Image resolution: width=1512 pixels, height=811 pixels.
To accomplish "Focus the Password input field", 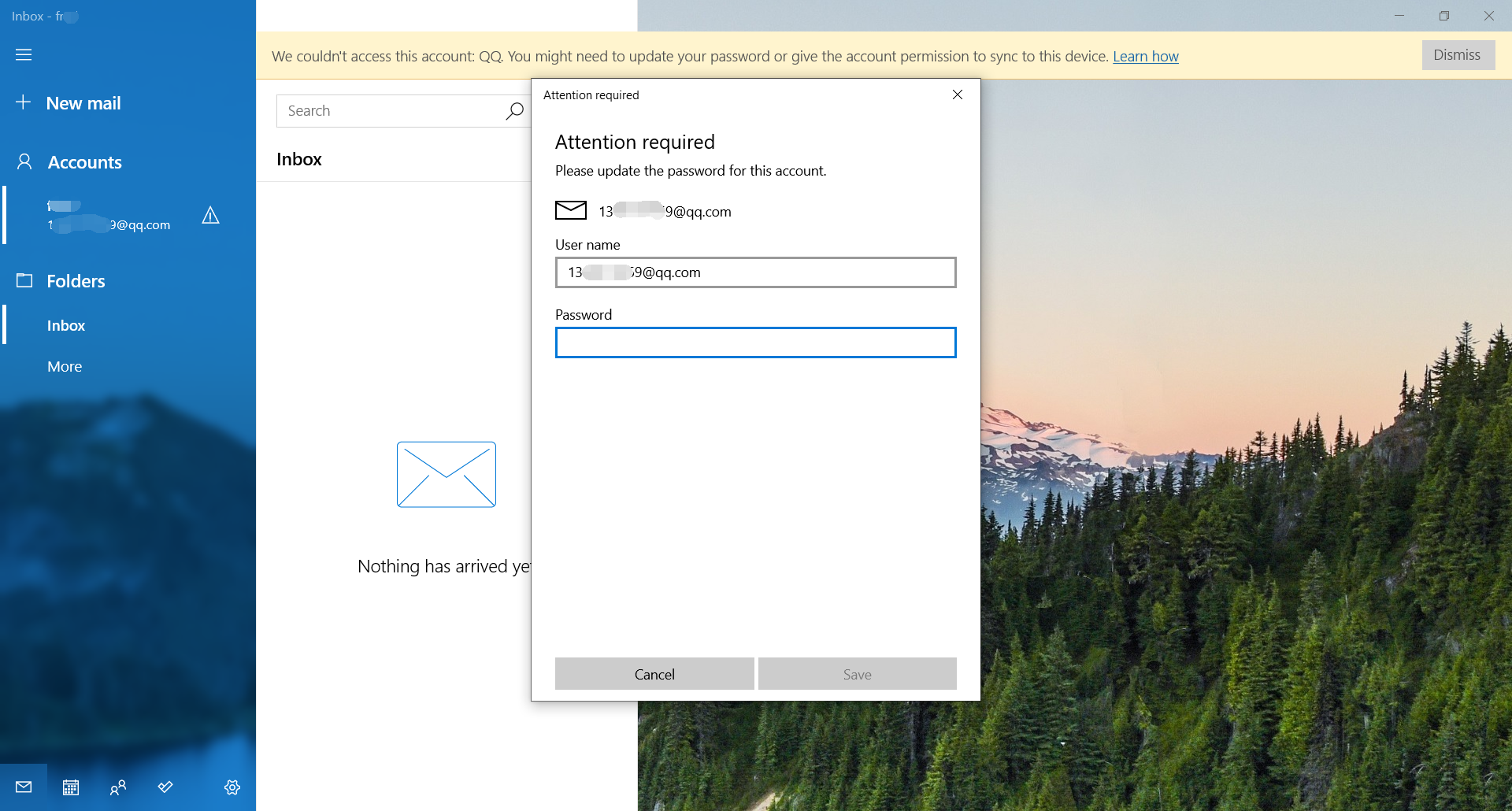I will click(756, 343).
